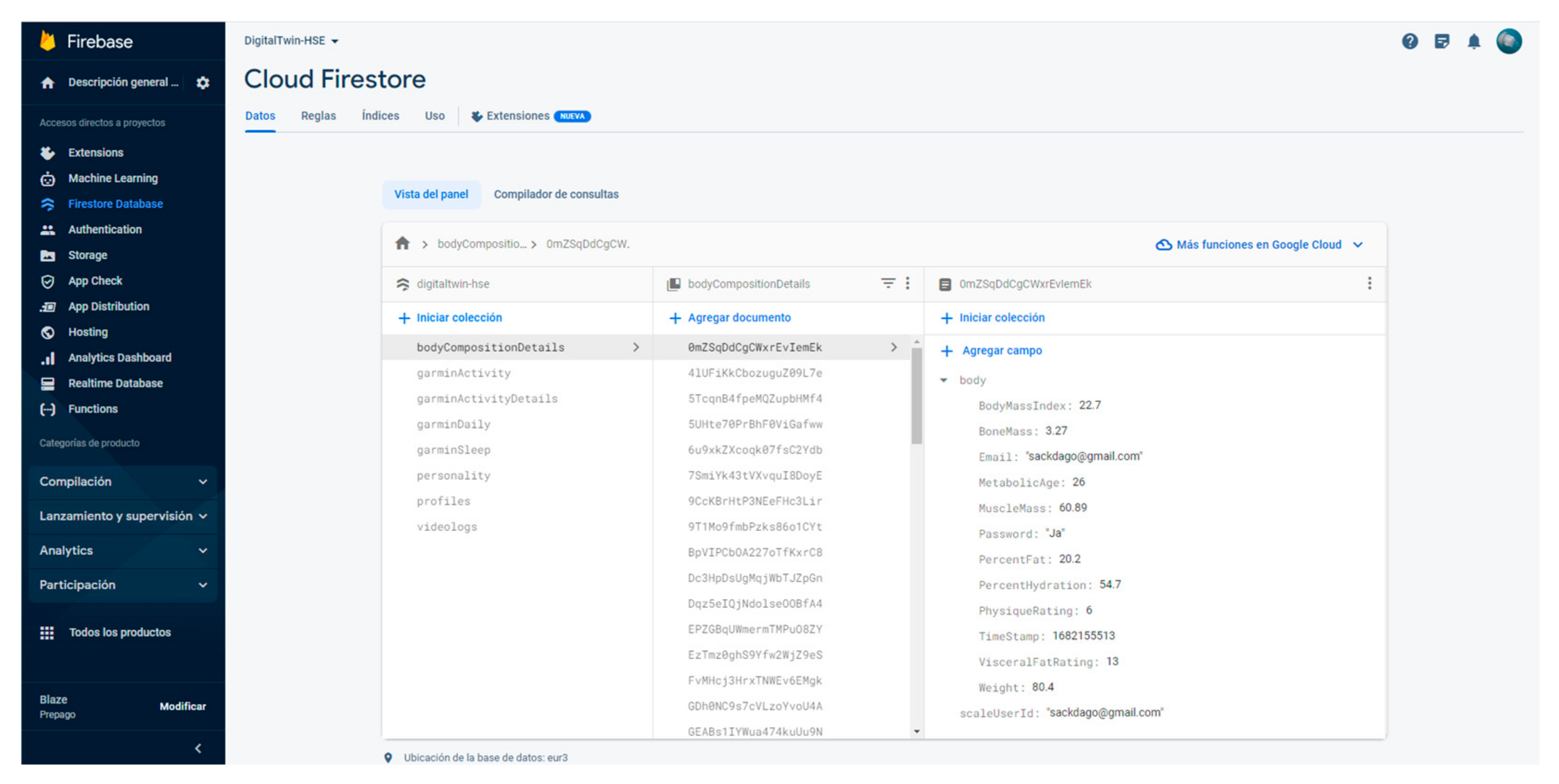Select the garminSleep collection
The width and height of the screenshot is (1559, 784).
(x=453, y=449)
